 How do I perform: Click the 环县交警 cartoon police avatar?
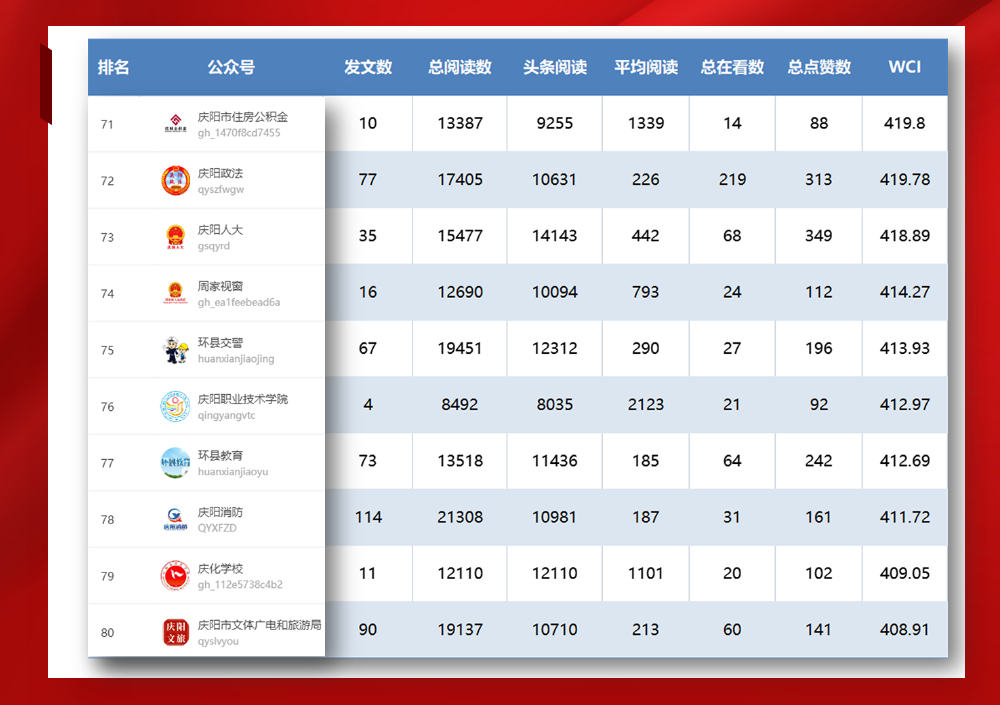click(x=175, y=350)
